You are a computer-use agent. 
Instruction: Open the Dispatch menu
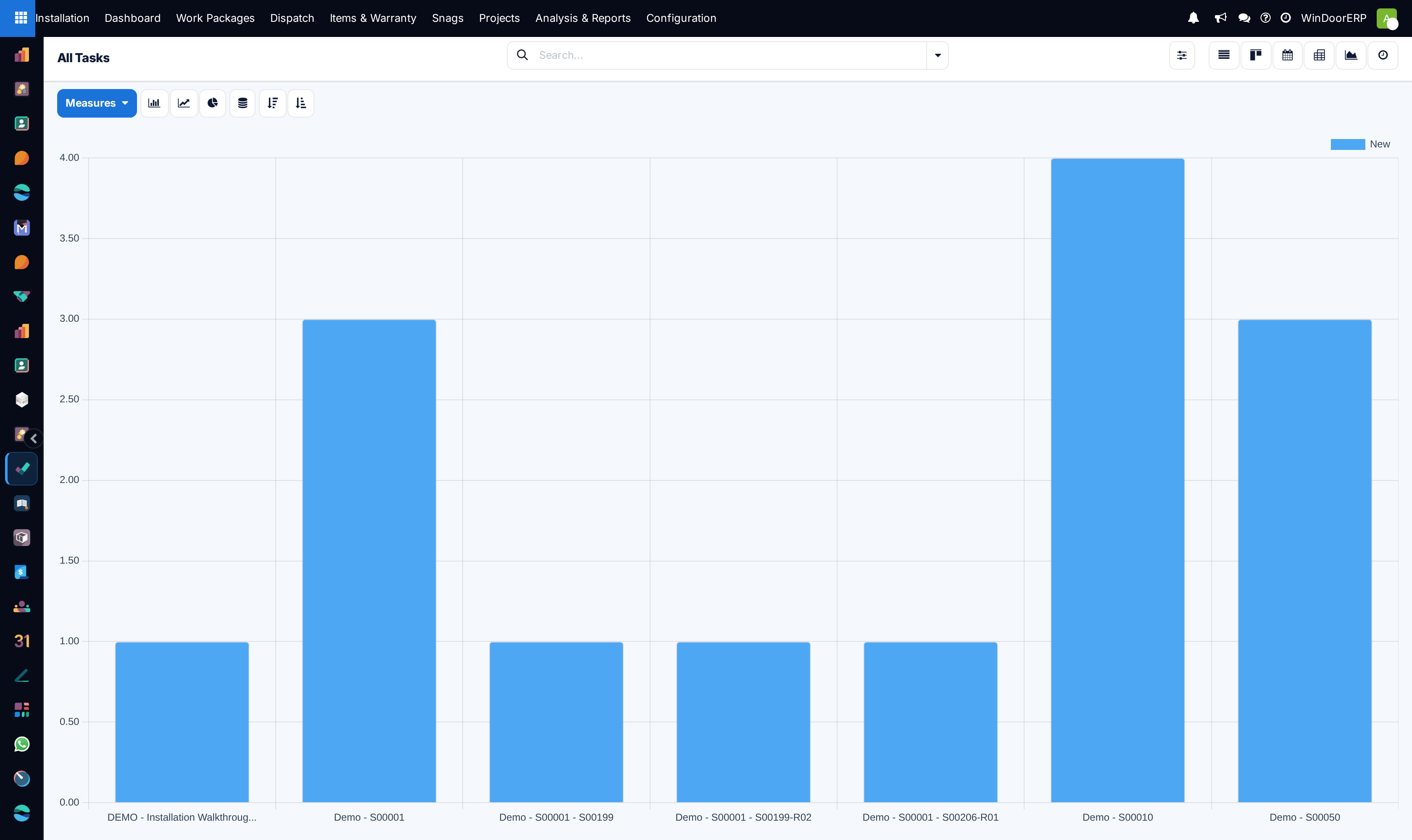[292, 18]
